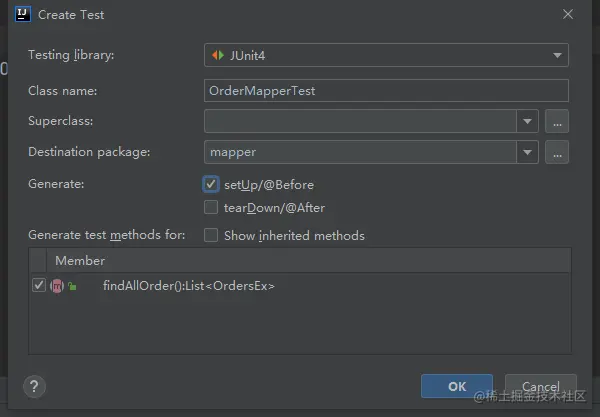This screenshot has width=600, height=417.
Task: Click the IntelliJ IDEA logo icon
Action: click(x=21, y=15)
